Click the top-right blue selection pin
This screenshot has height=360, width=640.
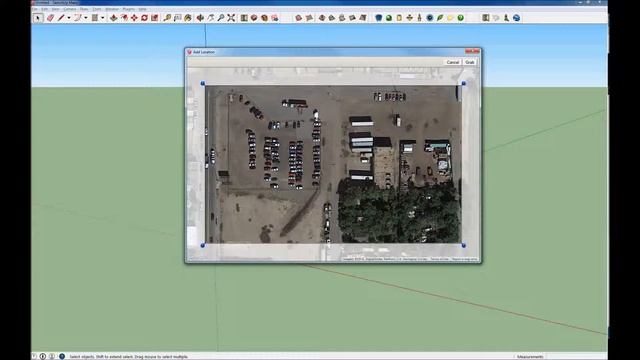464,83
